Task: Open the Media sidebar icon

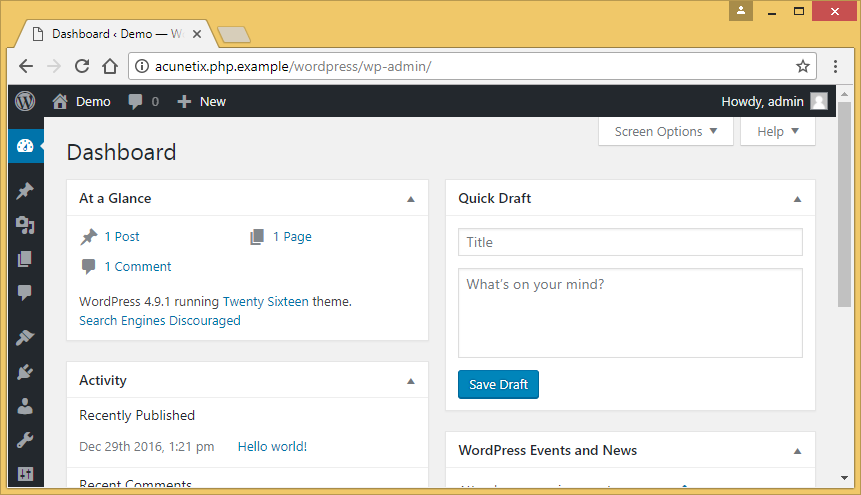Action: pyautogui.click(x=25, y=225)
